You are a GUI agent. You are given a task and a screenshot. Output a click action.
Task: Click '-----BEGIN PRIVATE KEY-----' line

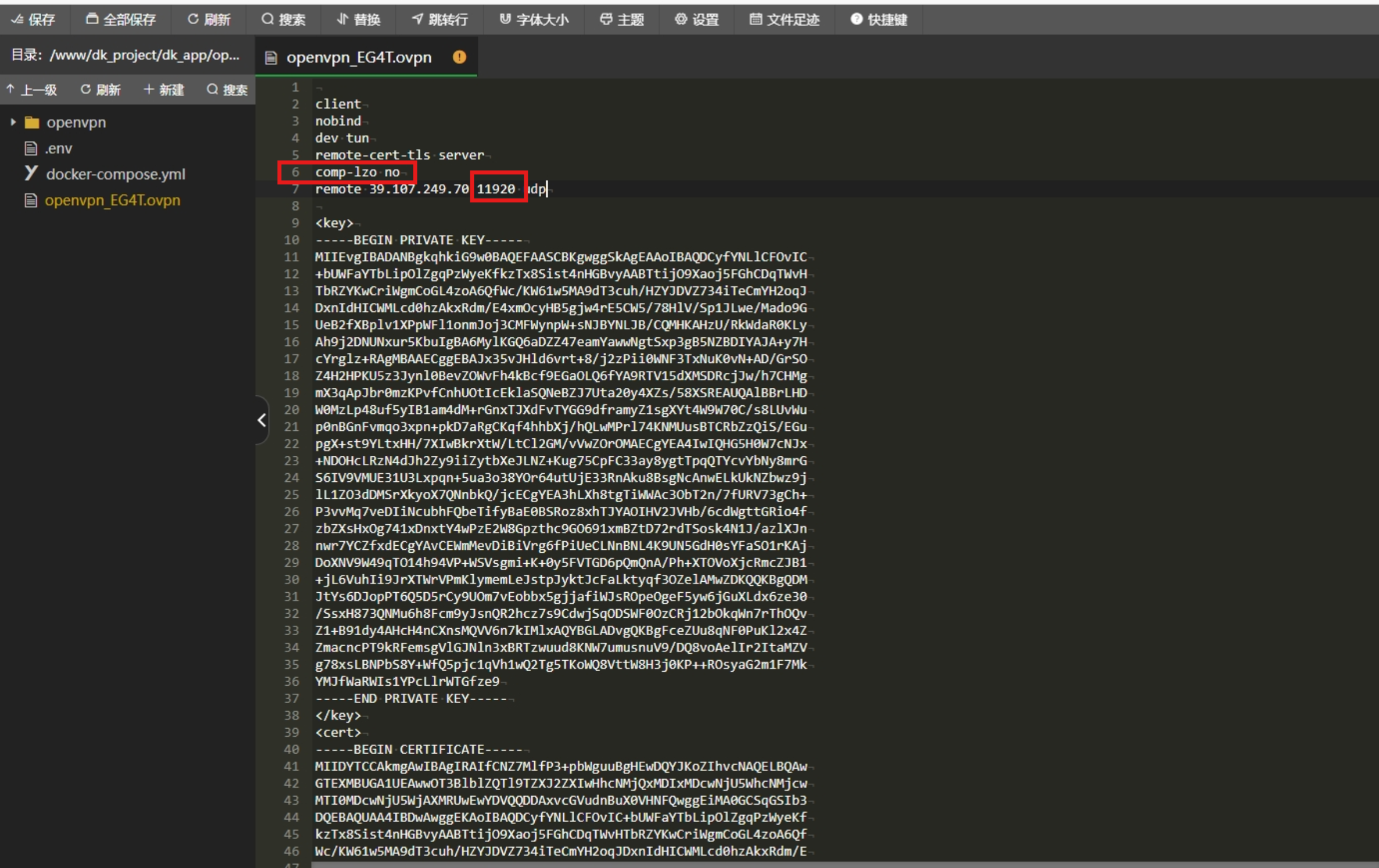pyautogui.click(x=419, y=240)
